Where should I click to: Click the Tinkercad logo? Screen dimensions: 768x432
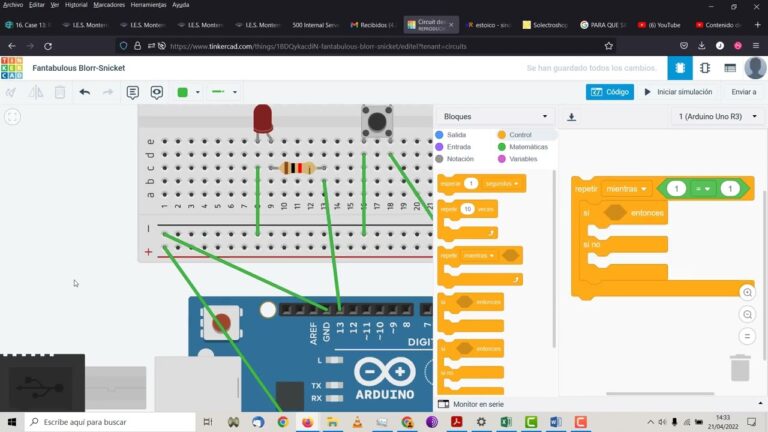pos(12,68)
